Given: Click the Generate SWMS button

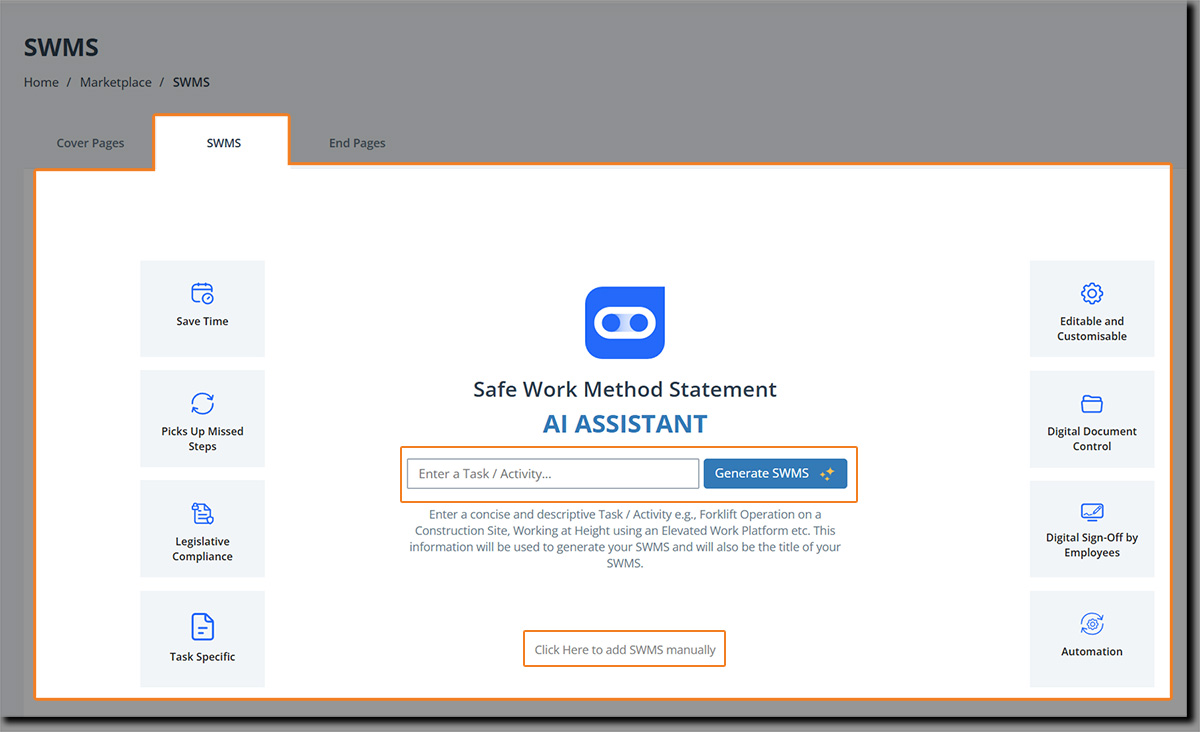Looking at the screenshot, I should (775, 474).
